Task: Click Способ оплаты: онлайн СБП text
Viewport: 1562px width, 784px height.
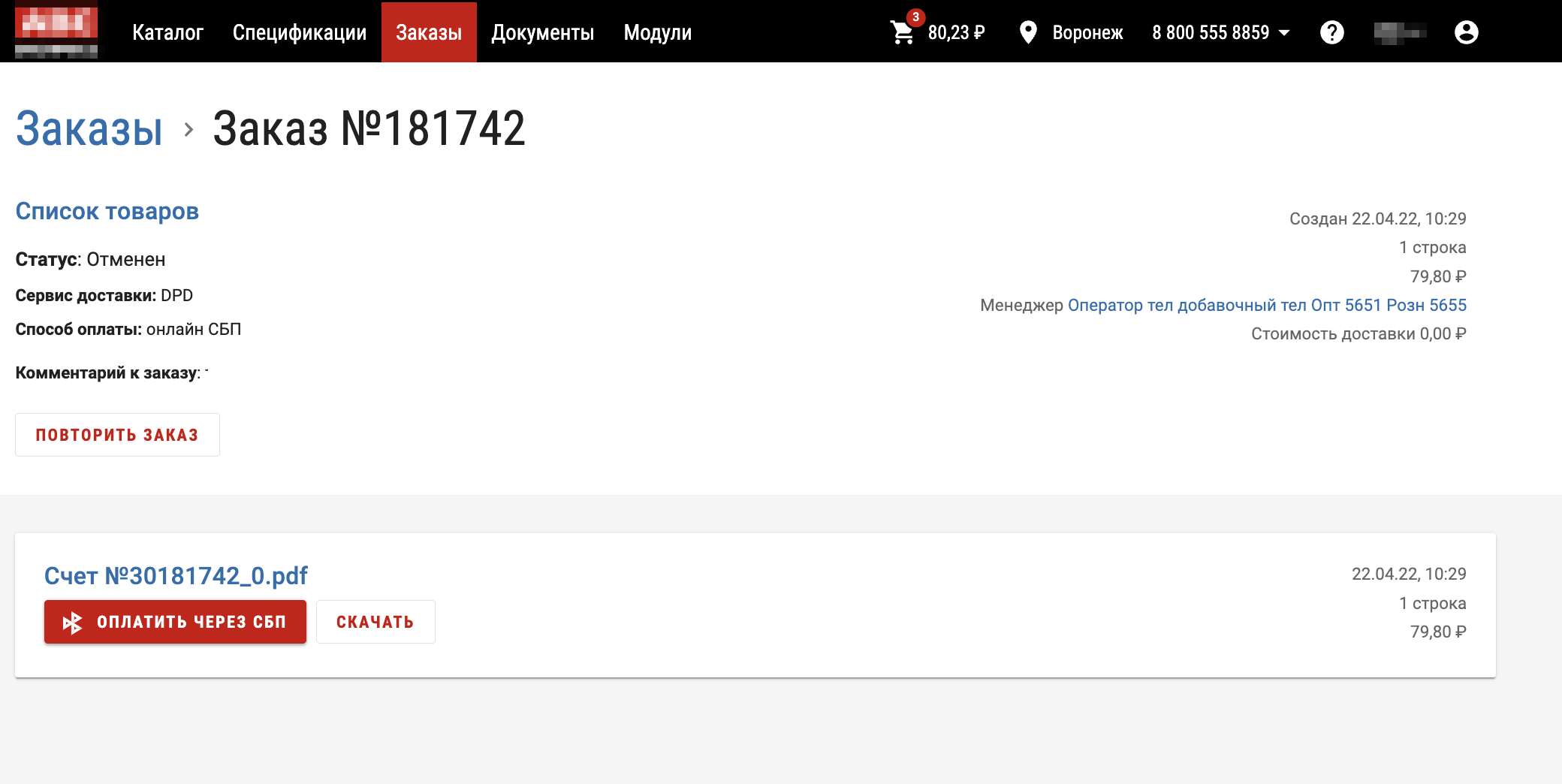Action: pos(128,329)
